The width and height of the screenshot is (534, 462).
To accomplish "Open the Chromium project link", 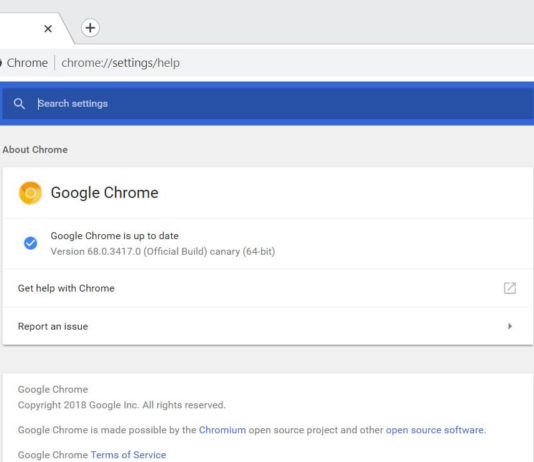I will coord(222,430).
